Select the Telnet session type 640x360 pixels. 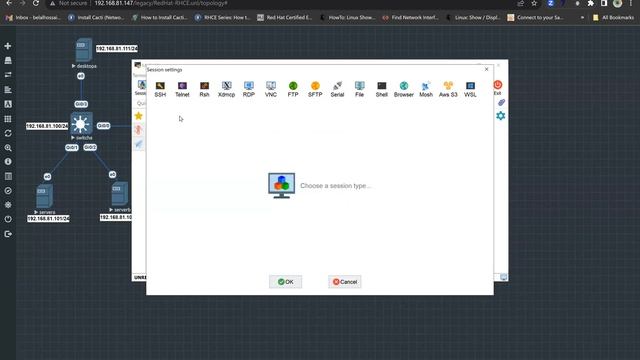tap(182, 89)
